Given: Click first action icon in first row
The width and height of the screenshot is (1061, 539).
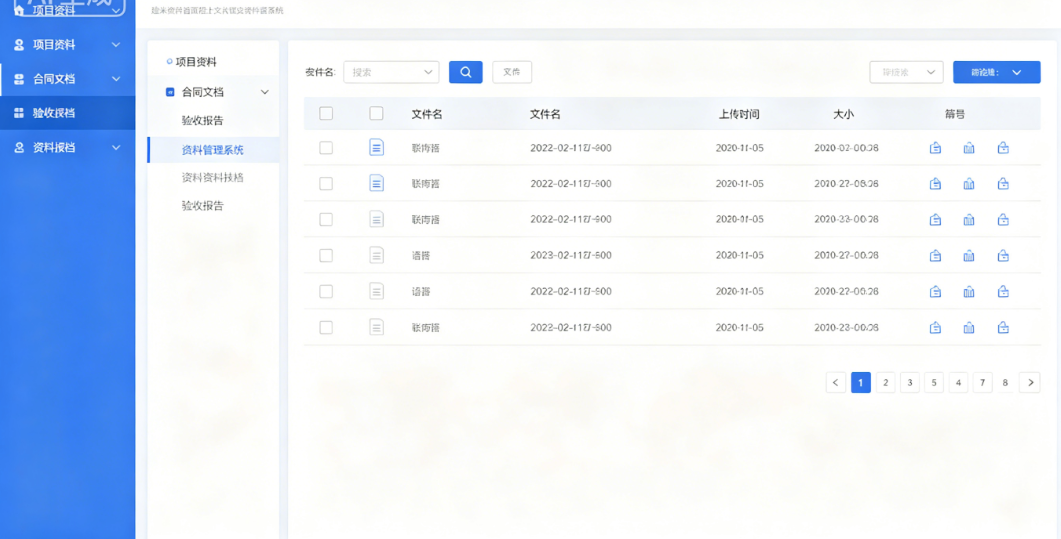Looking at the screenshot, I should tap(935, 147).
